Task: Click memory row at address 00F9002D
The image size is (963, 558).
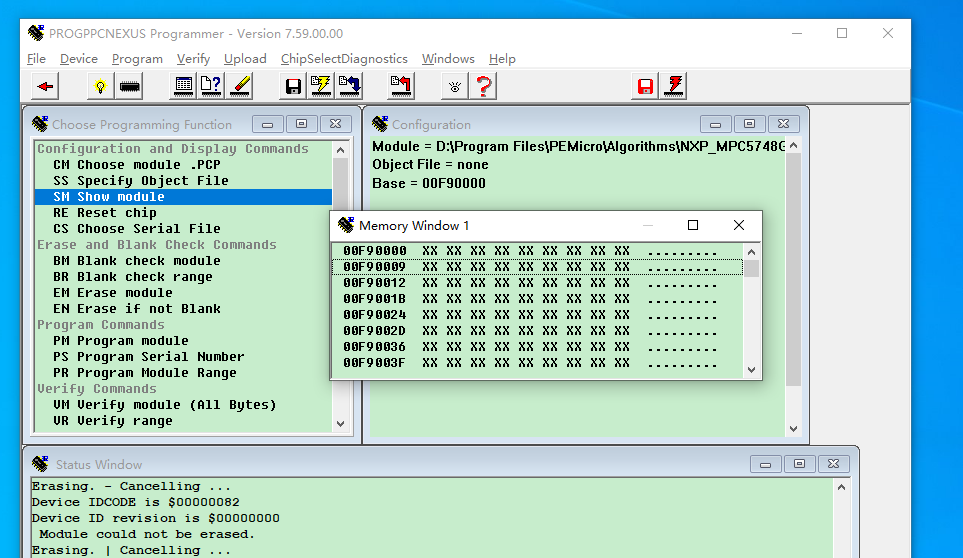Action: [537, 330]
